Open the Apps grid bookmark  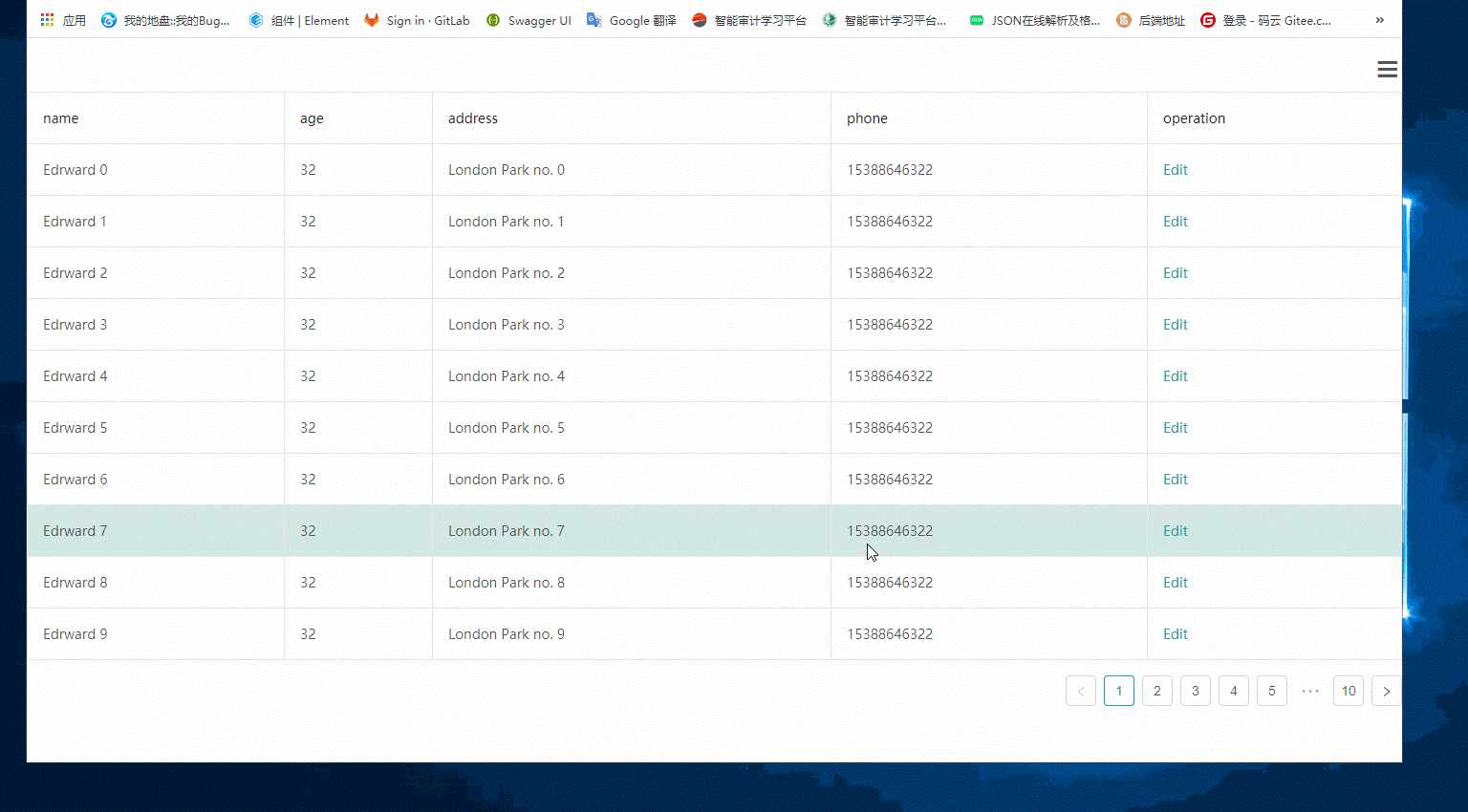[x=63, y=20]
